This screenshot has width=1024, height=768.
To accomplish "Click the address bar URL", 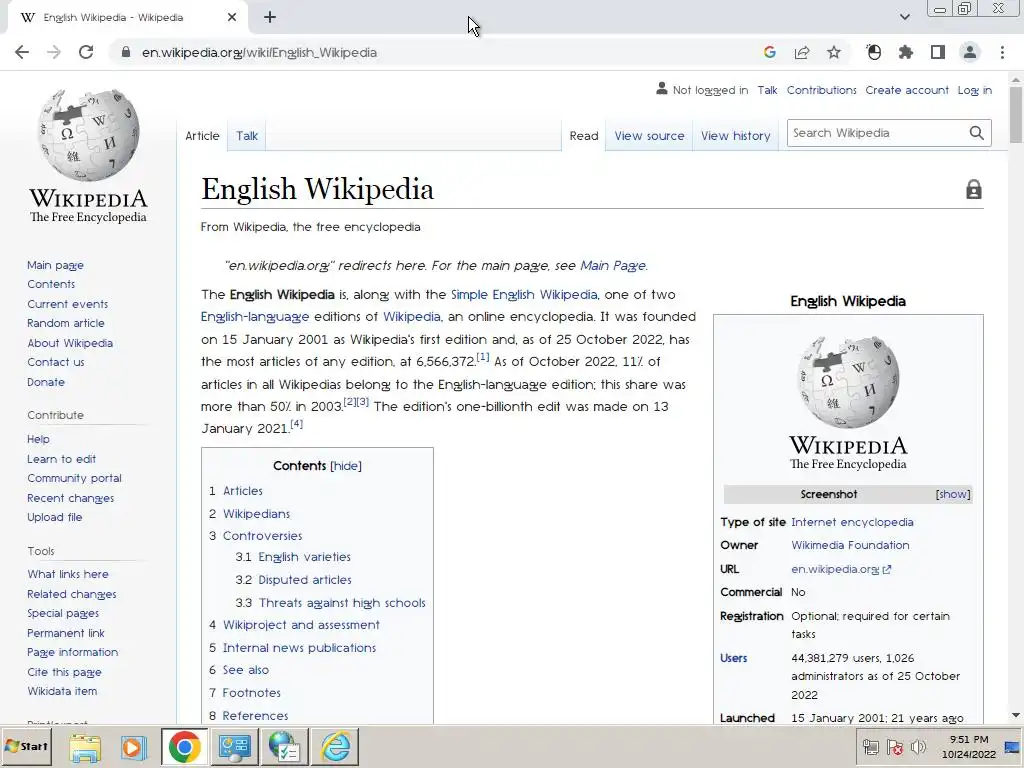I will coord(259,52).
